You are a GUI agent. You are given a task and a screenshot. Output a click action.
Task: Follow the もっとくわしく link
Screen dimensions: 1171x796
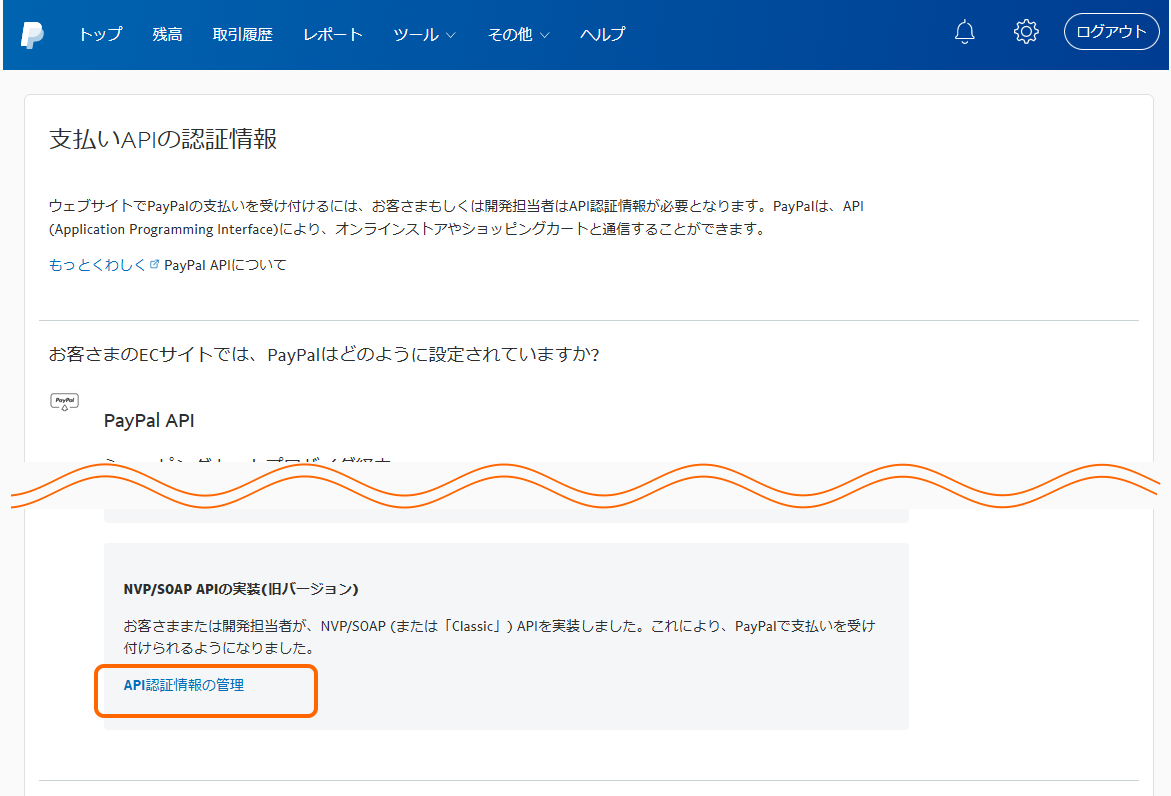click(97, 265)
